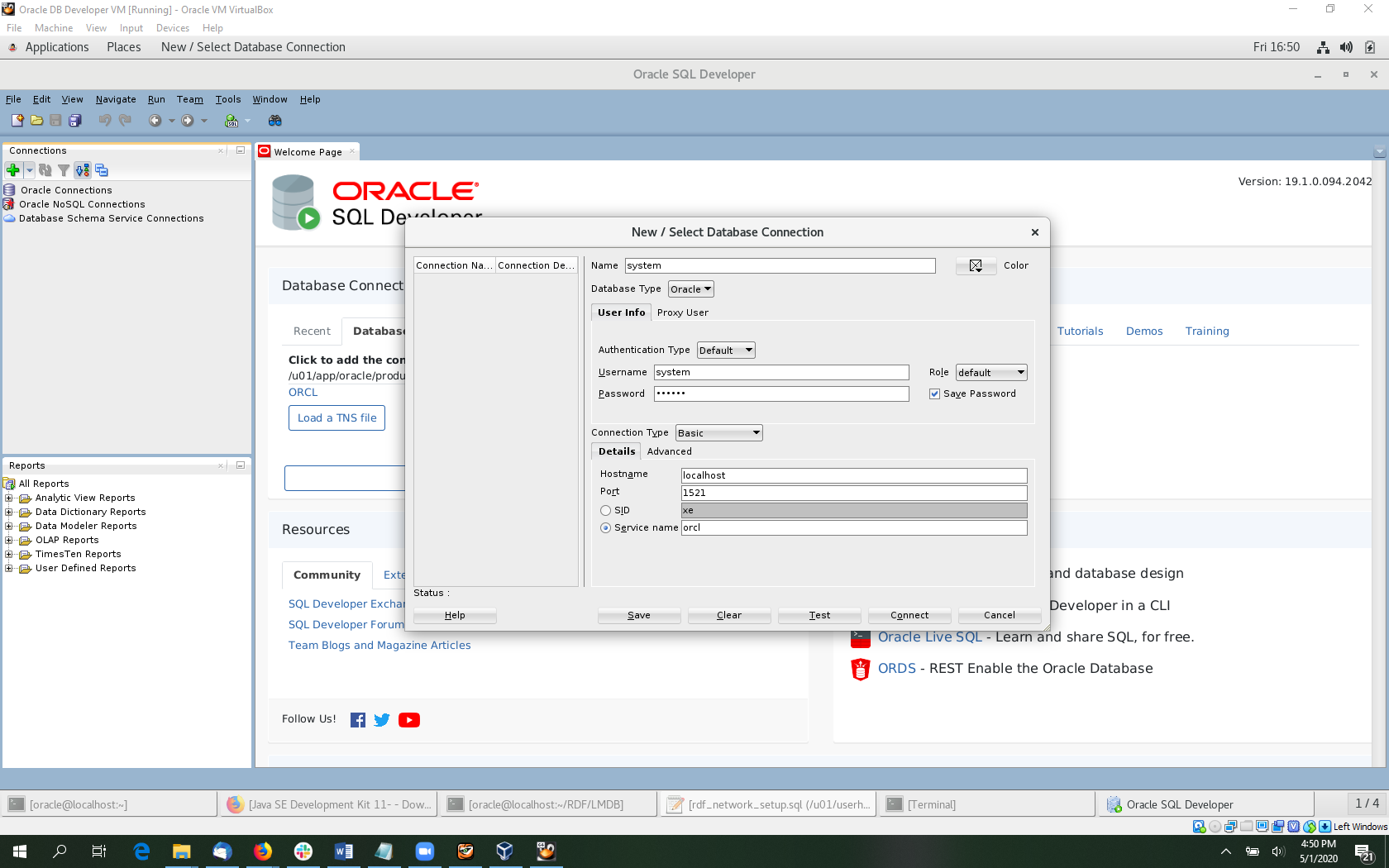Enable the Save Password checkbox
Viewport: 1389px width, 868px height.
coord(934,394)
